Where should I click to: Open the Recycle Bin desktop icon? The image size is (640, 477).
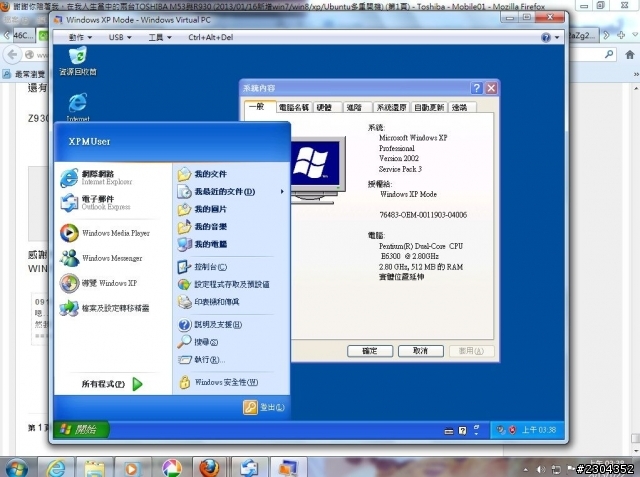click(78, 61)
